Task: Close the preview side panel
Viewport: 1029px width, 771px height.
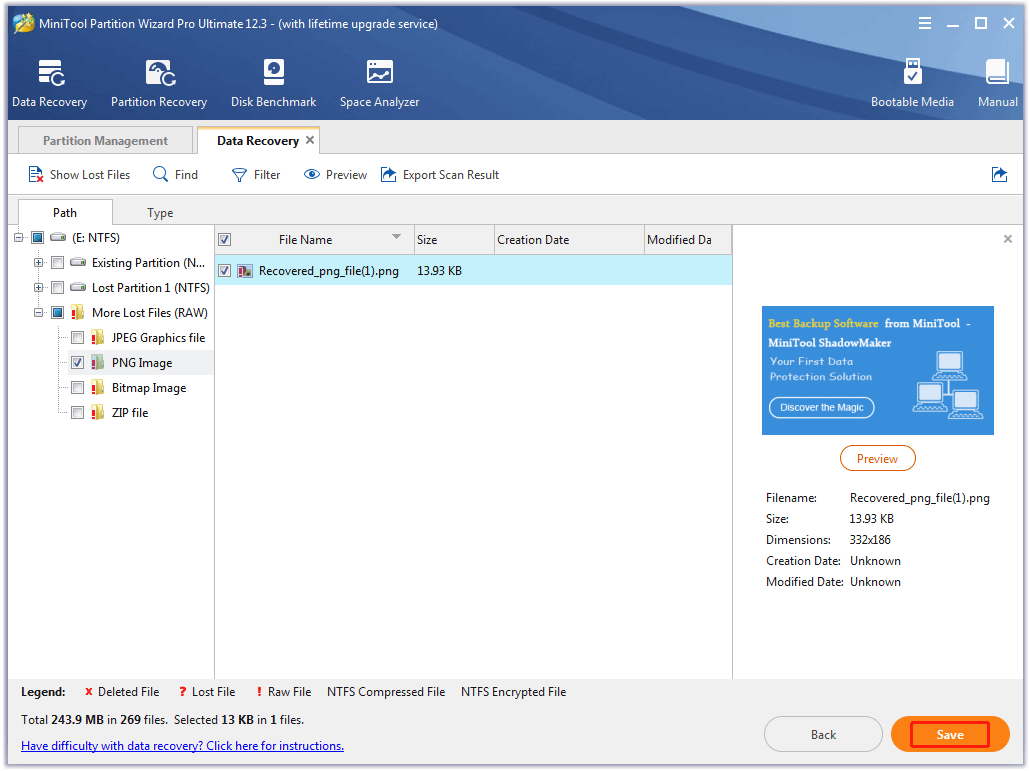Action: [x=1007, y=239]
